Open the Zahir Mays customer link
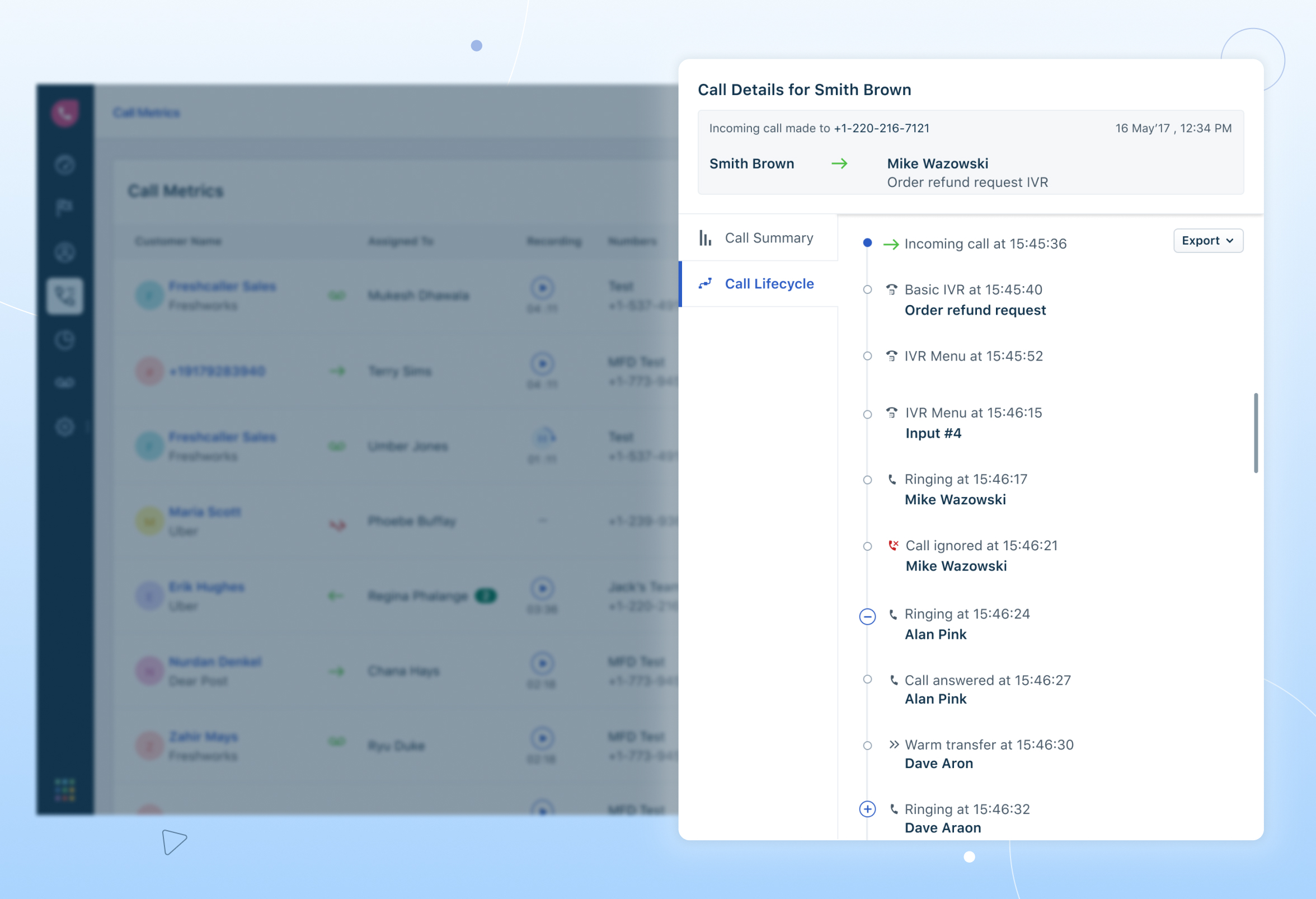The image size is (1316, 899). click(x=204, y=737)
